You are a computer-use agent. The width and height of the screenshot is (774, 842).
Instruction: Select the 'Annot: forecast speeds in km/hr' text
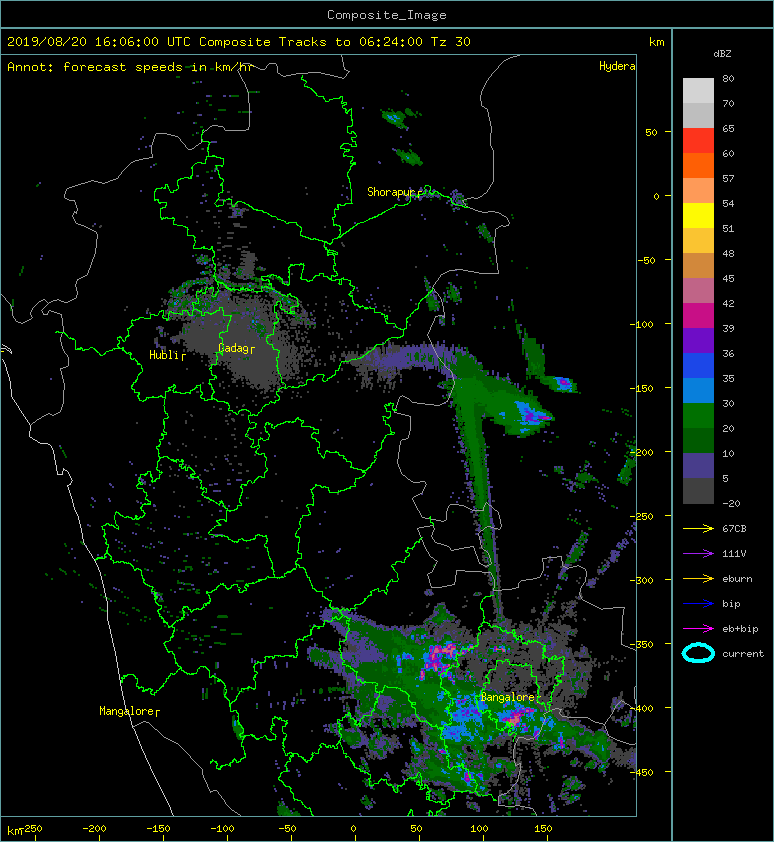click(x=130, y=67)
